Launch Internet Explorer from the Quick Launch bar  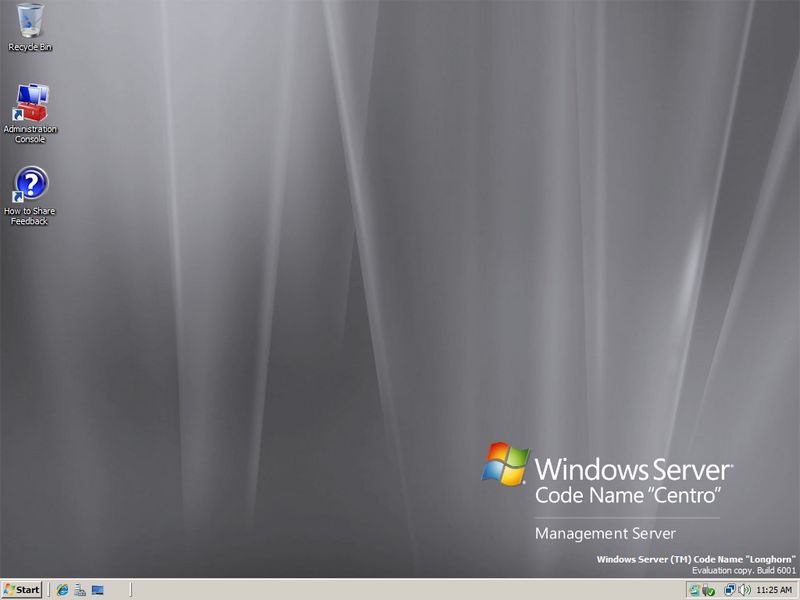click(62, 589)
